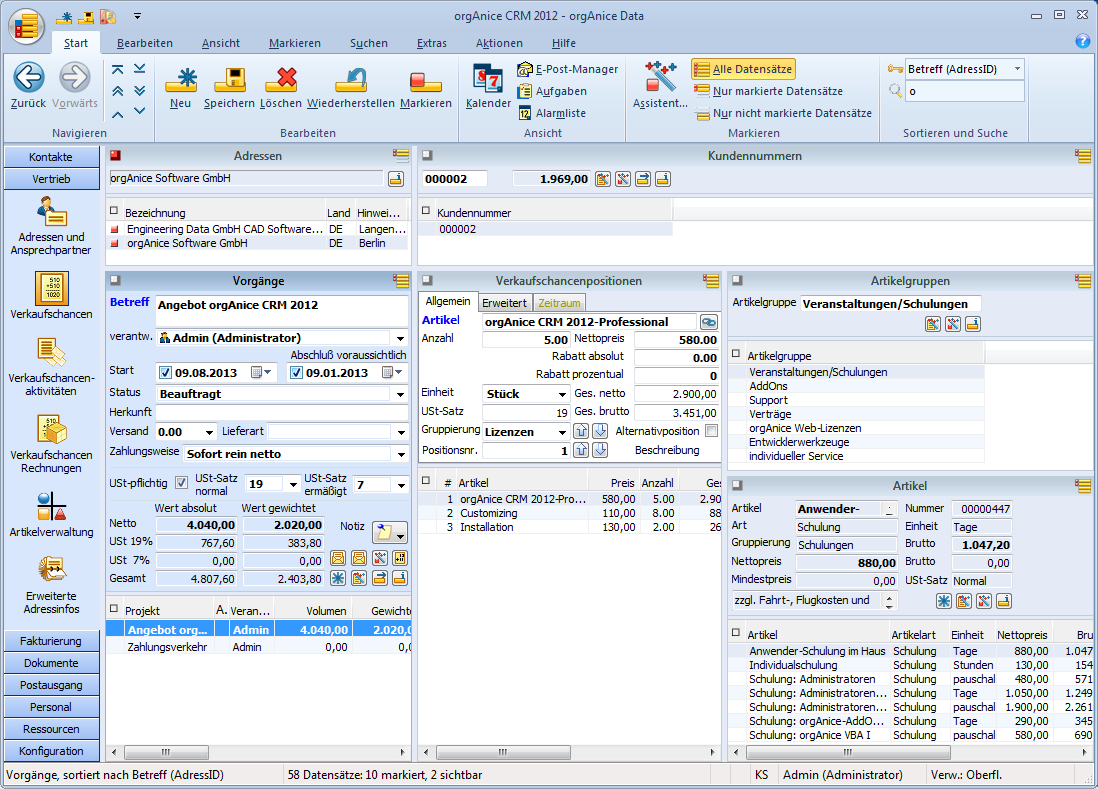Select the Customizing position row

(570, 513)
